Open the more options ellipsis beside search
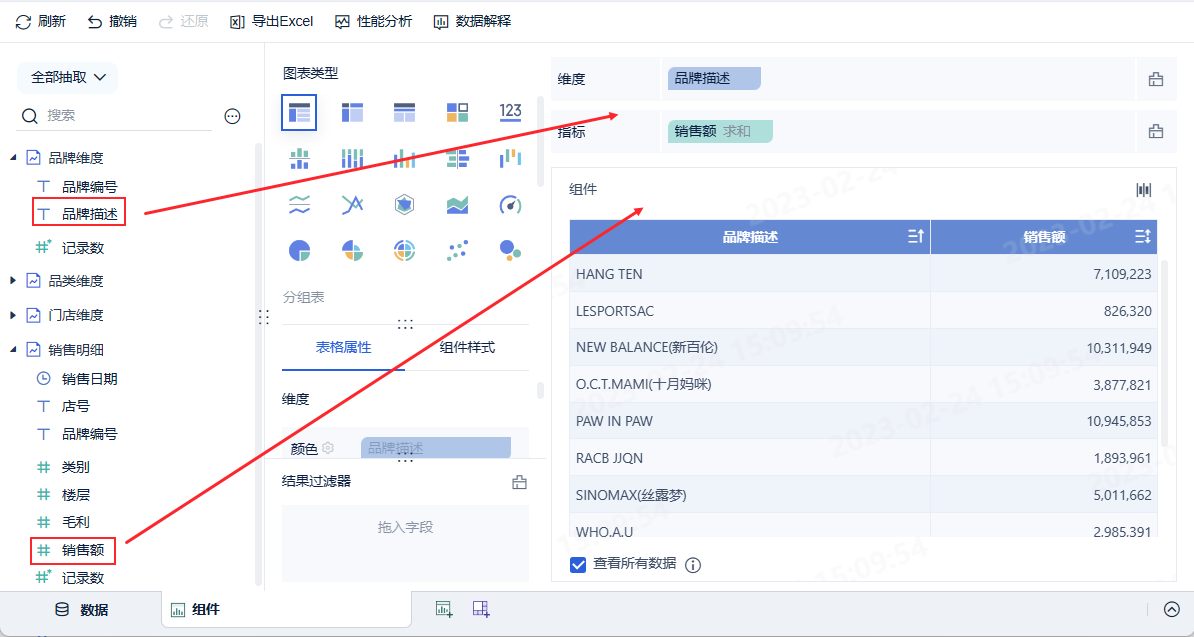The width and height of the screenshot is (1194, 637). click(x=232, y=116)
